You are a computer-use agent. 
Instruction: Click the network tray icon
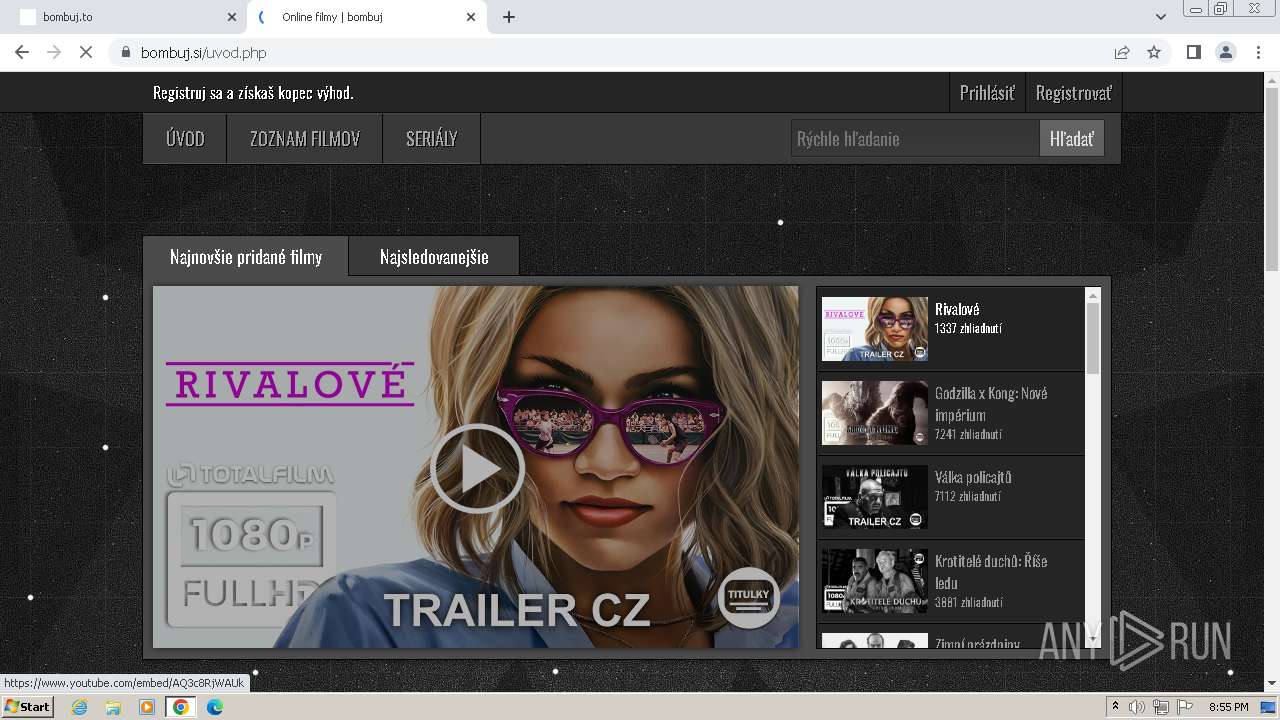(1161, 707)
